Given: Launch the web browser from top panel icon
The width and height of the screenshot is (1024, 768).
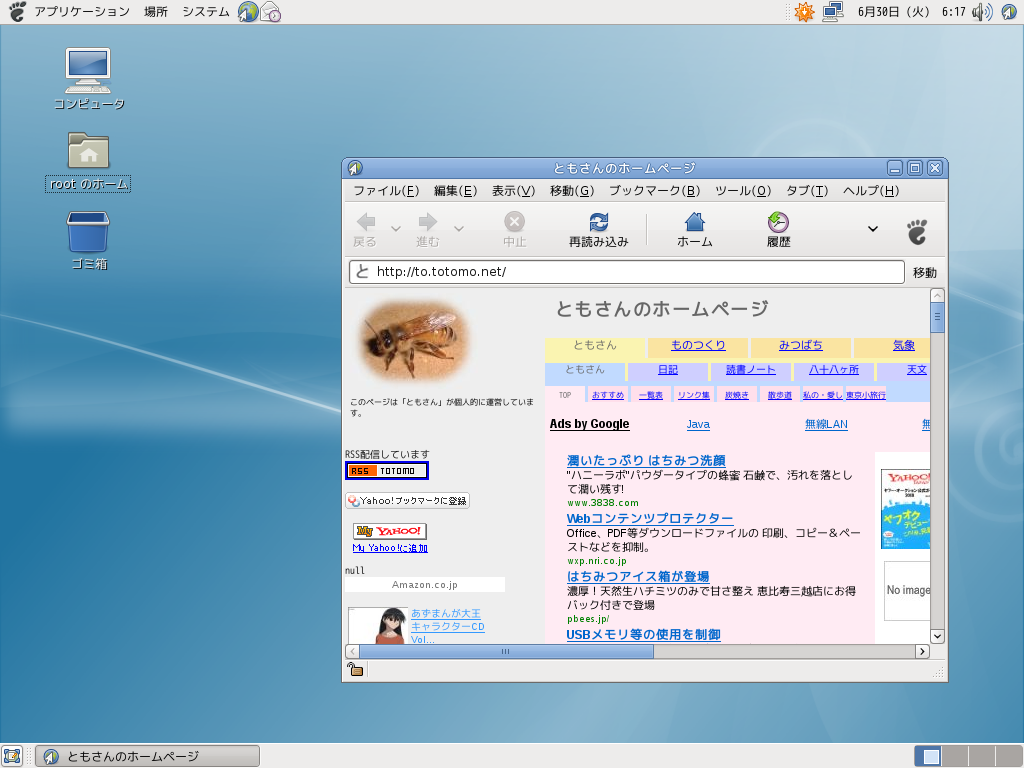Looking at the screenshot, I should click(248, 12).
